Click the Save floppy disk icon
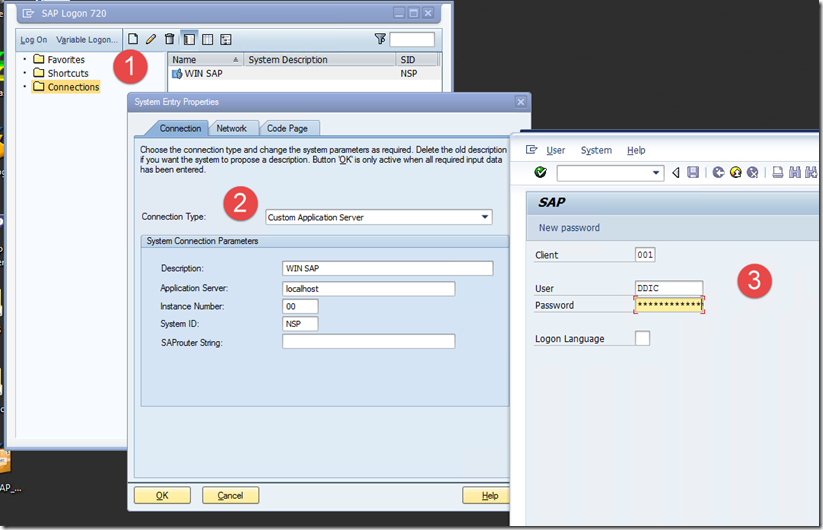This screenshot has height=530, width=823. [693, 173]
